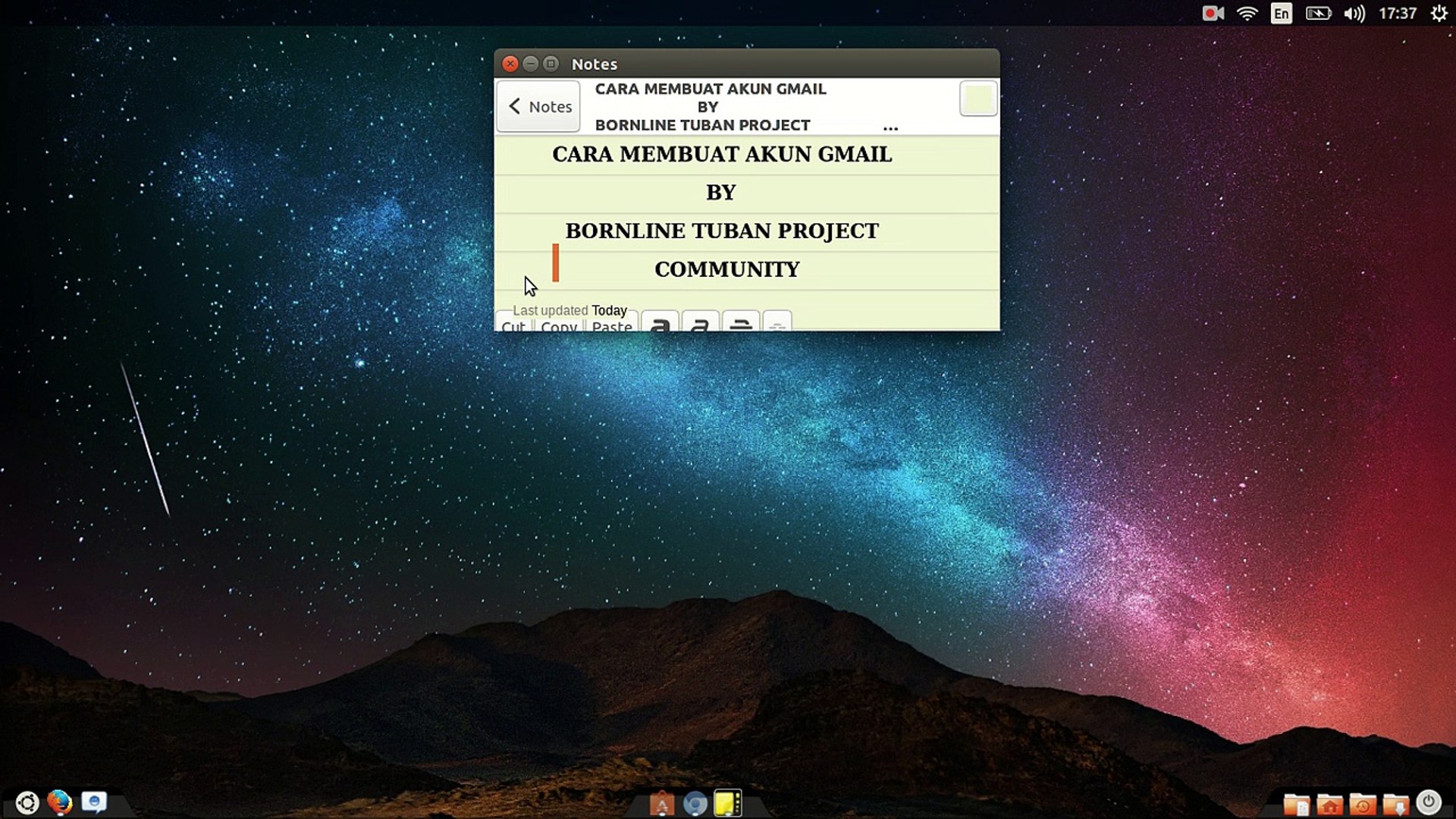Image resolution: width=1456 pixels, height=819 pixels.
Task: Click the note color swatch square
Action: tap(977, 99)
